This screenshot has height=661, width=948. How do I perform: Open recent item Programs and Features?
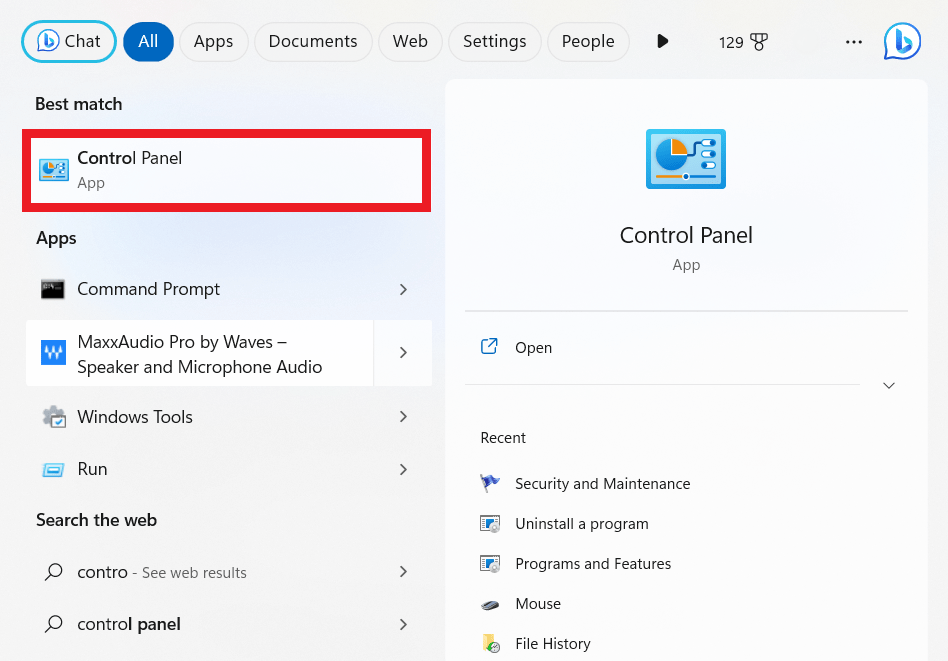click(593, 564)
